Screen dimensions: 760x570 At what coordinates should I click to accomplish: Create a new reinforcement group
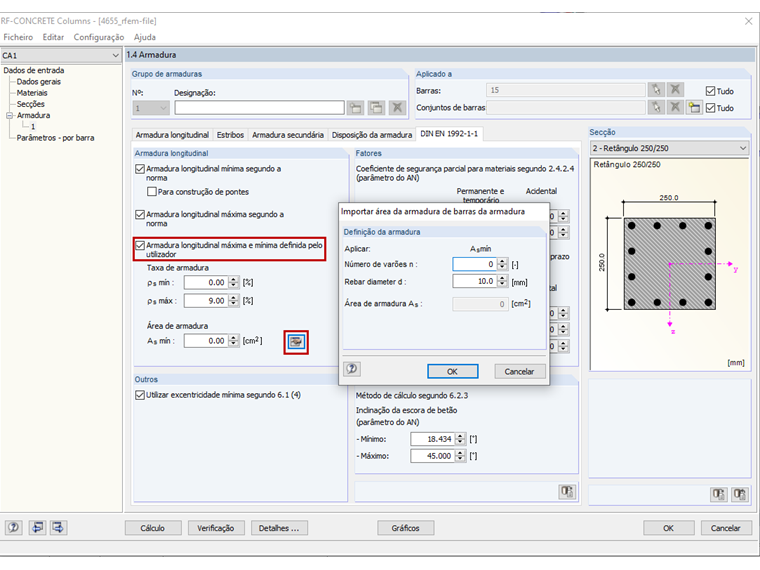click(x=356, y=108)
